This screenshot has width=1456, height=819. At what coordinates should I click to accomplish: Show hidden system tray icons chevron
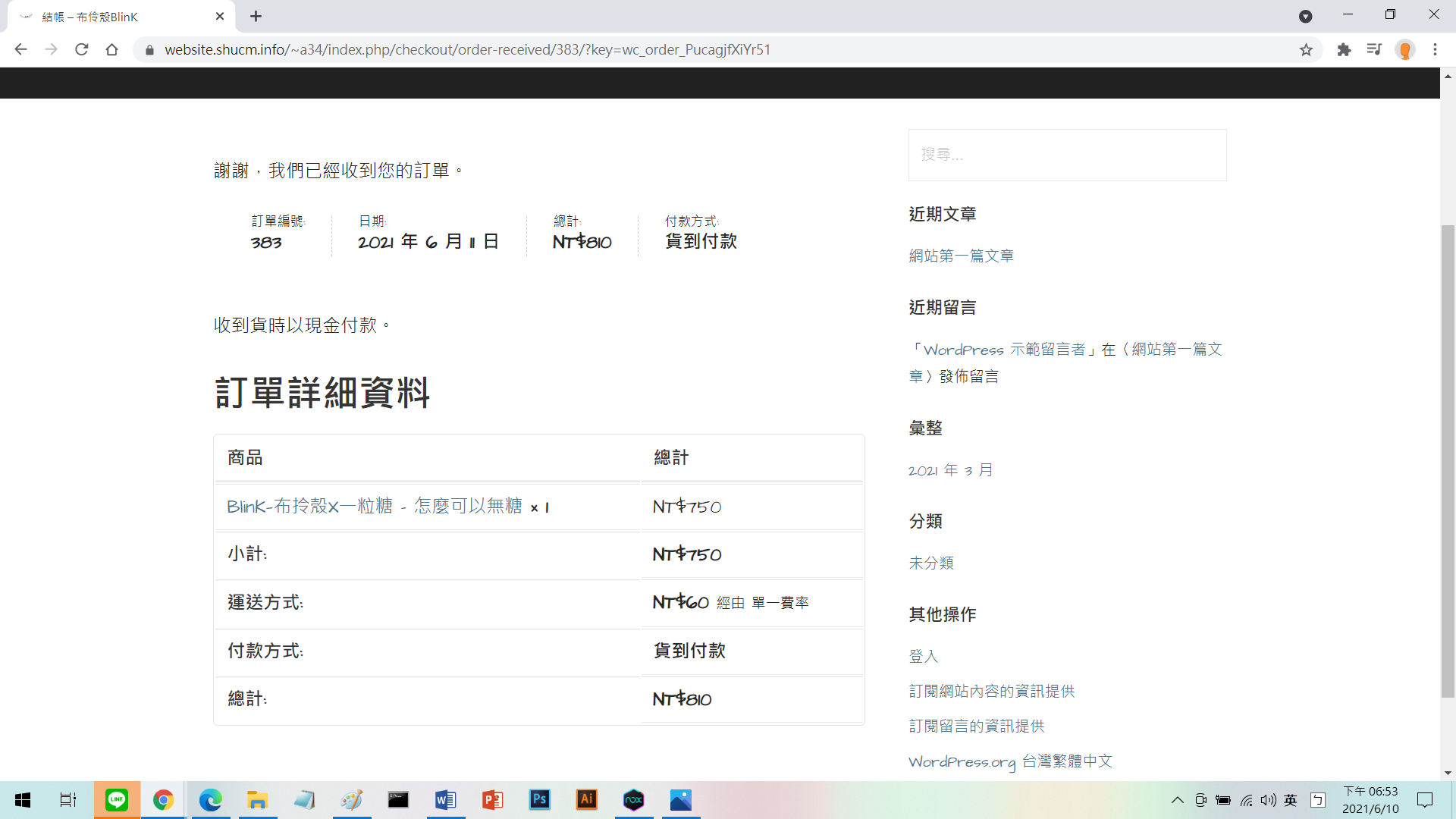click(x=1177, y=800)
